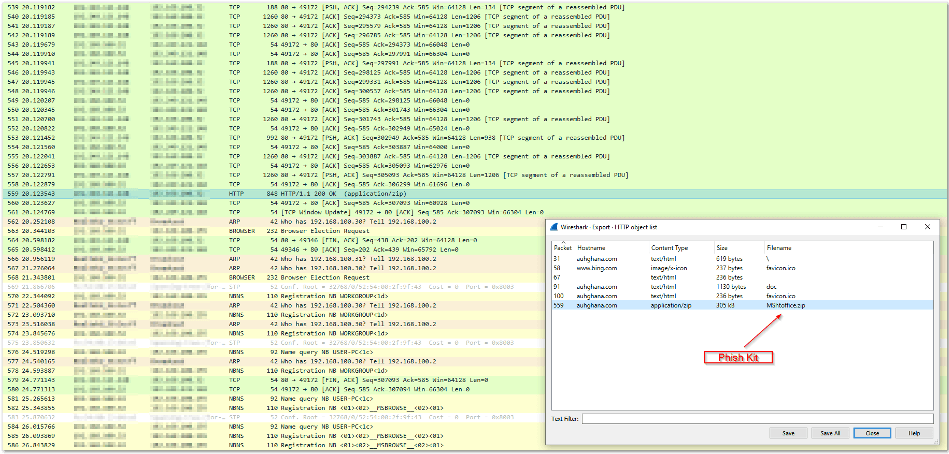
Task: Click the application/zip content type cell
Action: point(671,306)
